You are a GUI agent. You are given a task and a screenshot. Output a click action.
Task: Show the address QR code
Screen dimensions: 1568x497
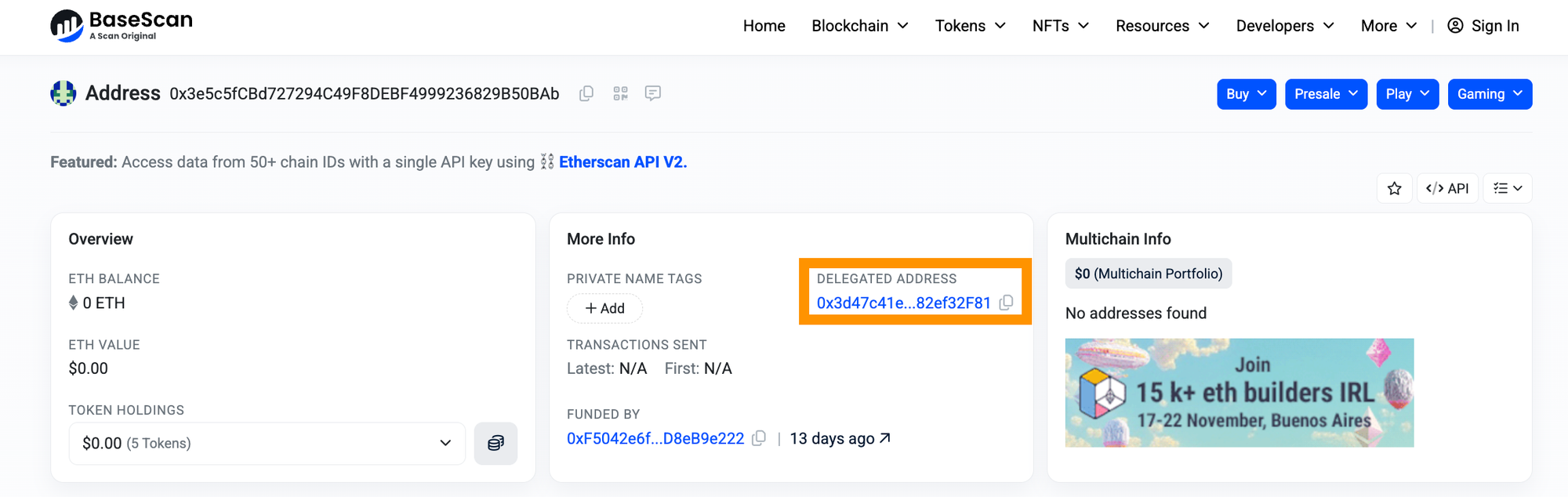tap(620, 94)
